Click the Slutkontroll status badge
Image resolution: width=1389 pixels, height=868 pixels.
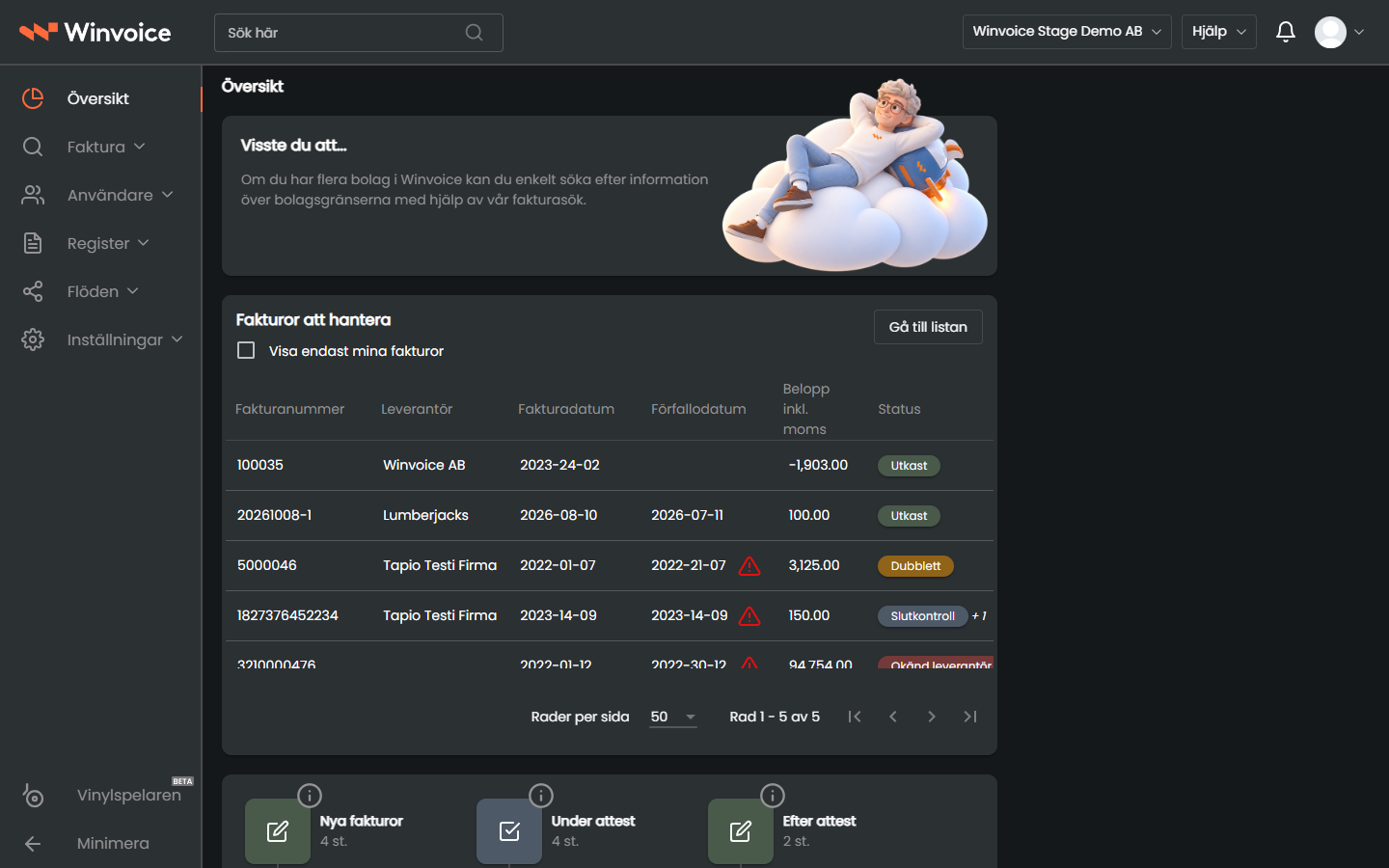[x=922, y=616]
